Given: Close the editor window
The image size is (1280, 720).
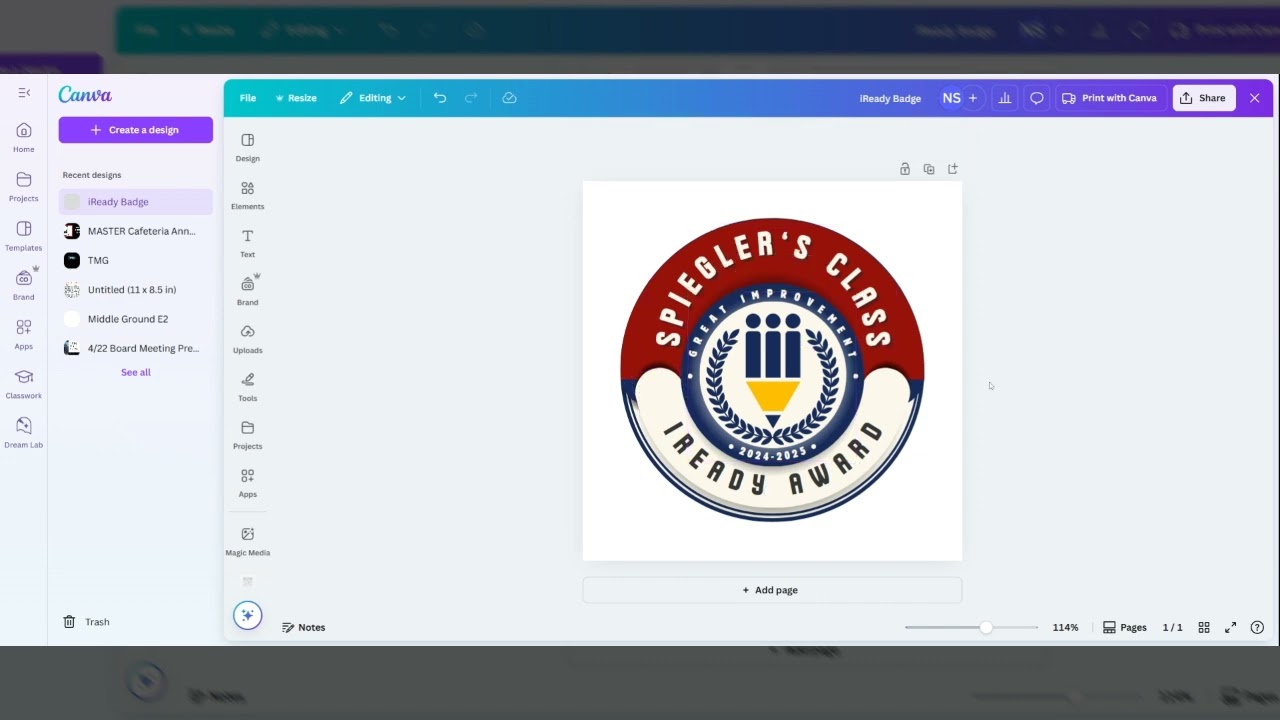Looking at the screenshot, I should coord(1255,98).
